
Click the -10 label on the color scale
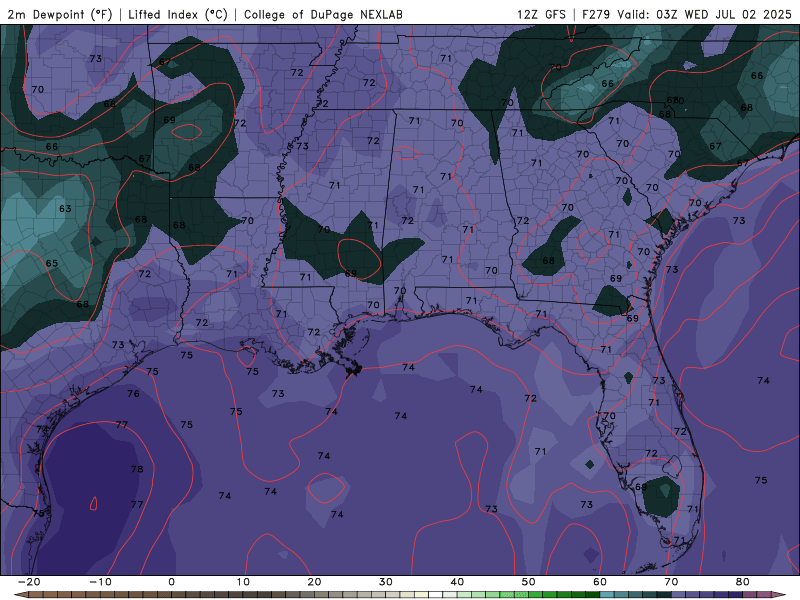pyautogui.click(x=100, y=582)
